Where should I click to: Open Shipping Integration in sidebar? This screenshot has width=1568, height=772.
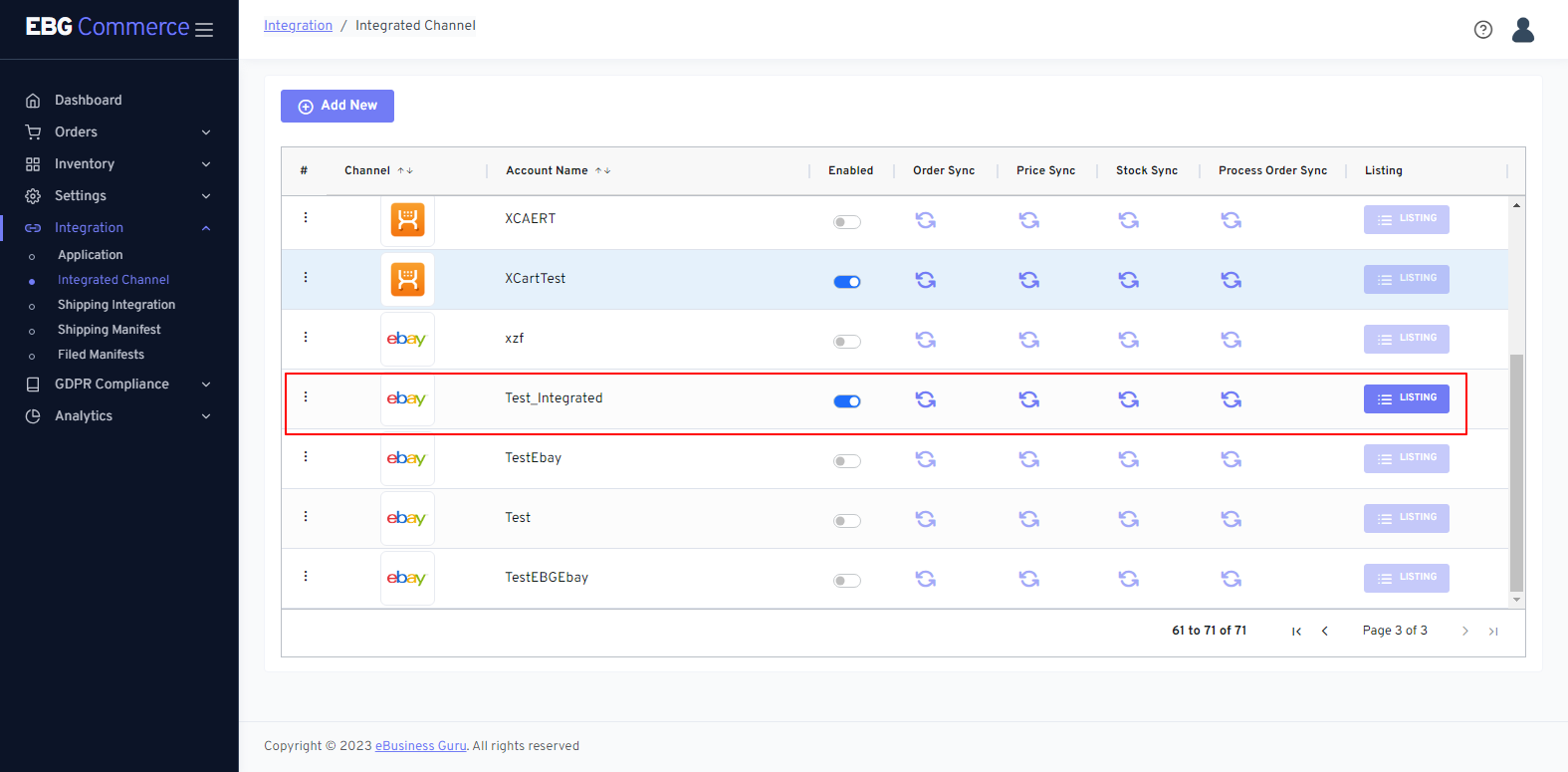(x=116, y=305)
